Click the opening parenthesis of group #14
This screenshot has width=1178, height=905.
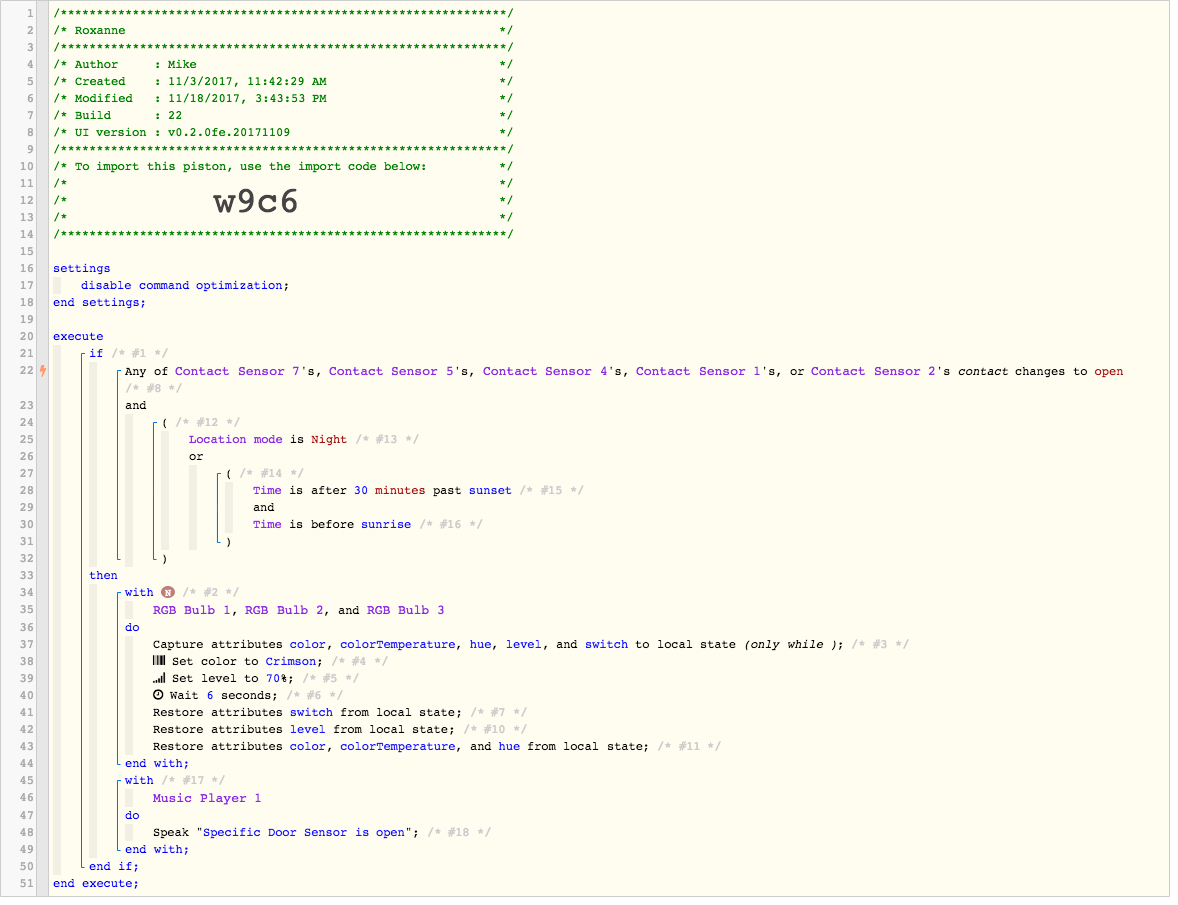[x=228, y=473]
